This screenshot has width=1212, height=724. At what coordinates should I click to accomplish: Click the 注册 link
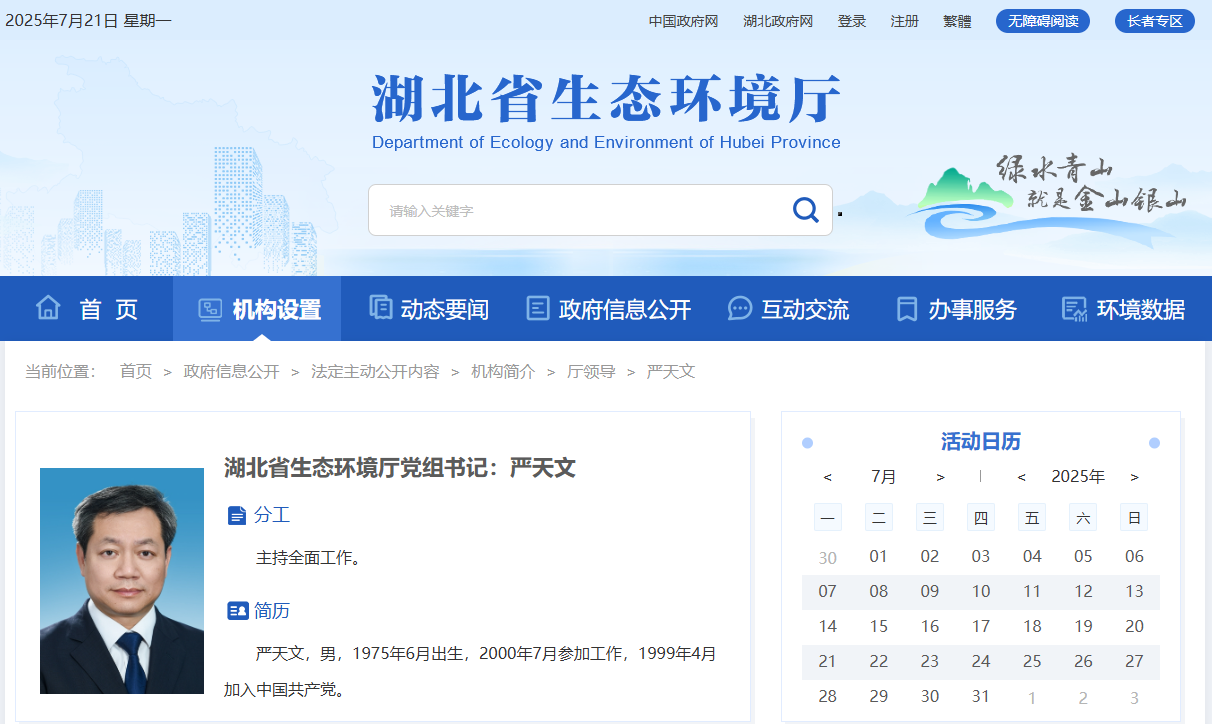coord(905,21)
